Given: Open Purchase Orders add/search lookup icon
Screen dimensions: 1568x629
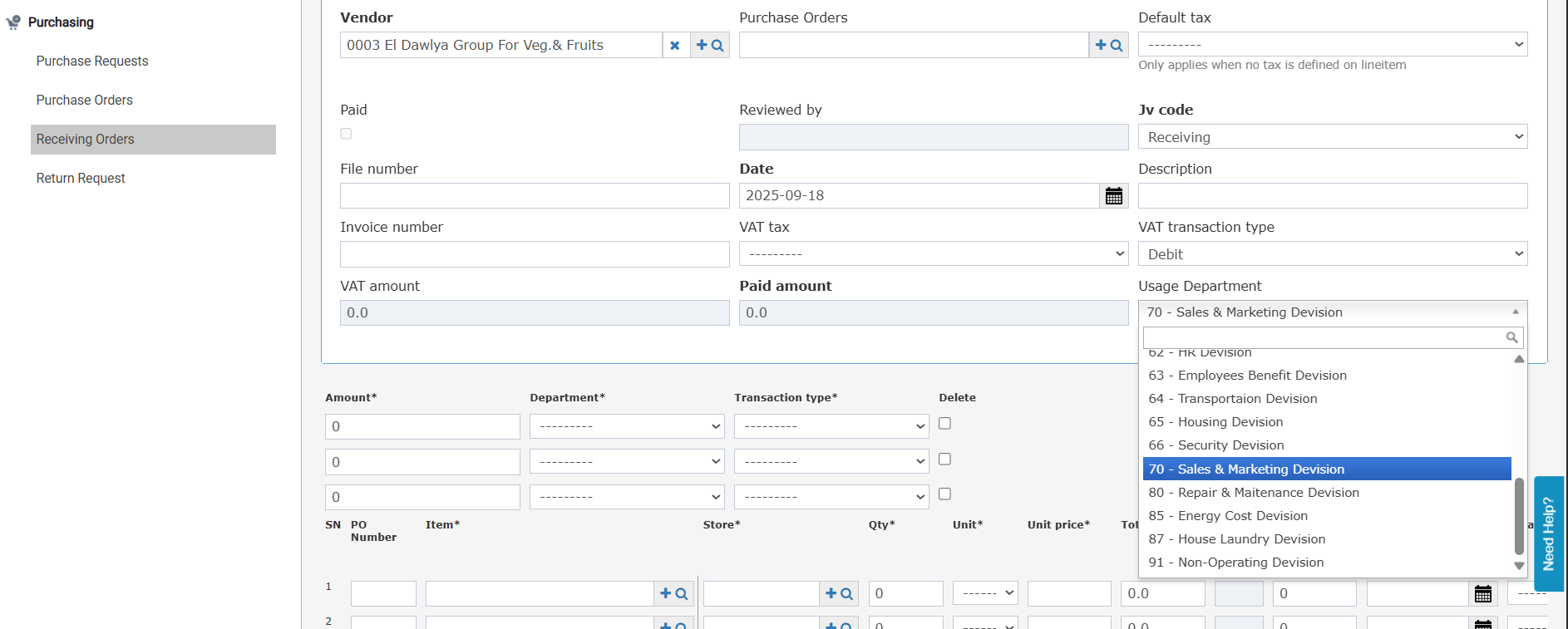Looking at the screenshot, I should (x=1109, y=45).
